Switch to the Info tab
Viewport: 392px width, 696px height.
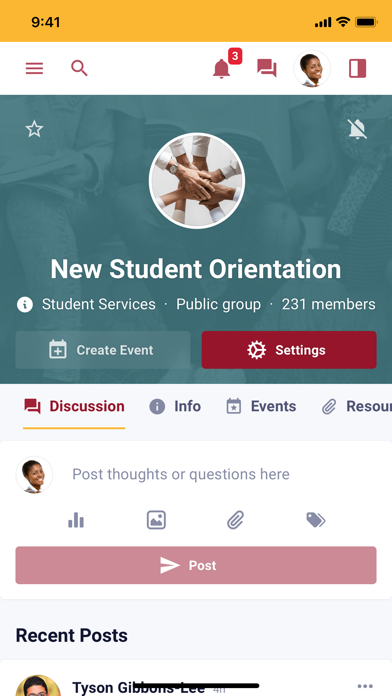[x=175, y=406]
